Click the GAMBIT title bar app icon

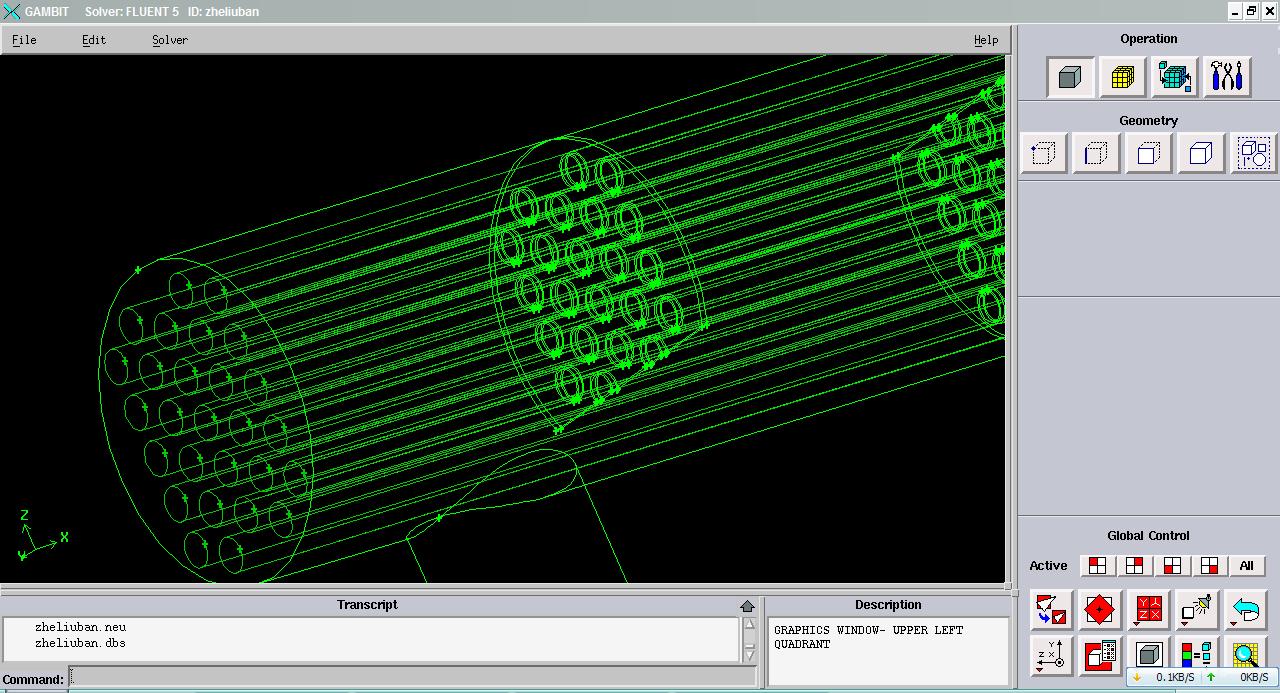[x=11, y=11]
